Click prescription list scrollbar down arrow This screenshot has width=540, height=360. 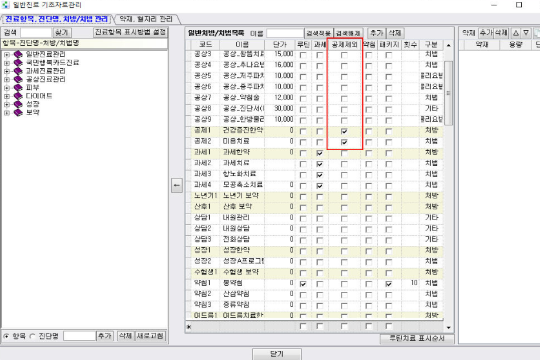(x=448, y=327)
